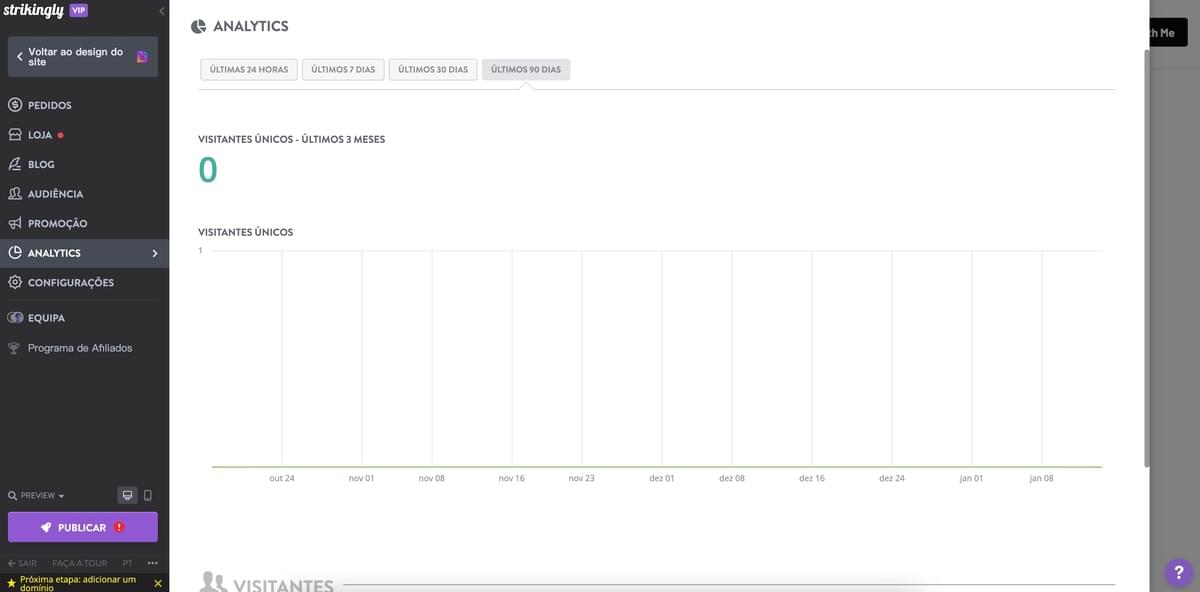
Task: Click the red alert badge on Publicar
Action: (x=119, y=527)
